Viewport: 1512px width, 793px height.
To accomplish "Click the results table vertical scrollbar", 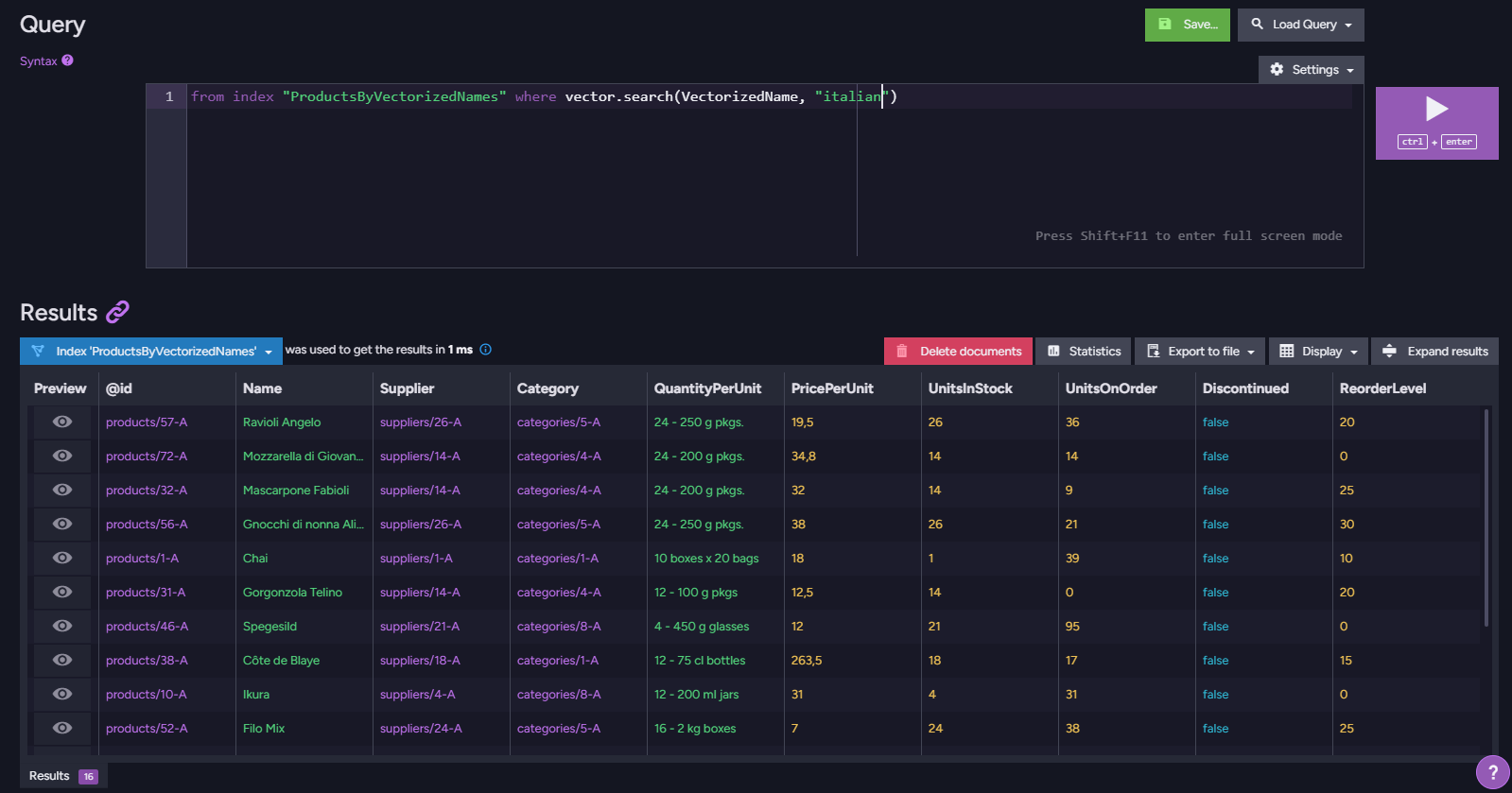I will [1486, 517].
